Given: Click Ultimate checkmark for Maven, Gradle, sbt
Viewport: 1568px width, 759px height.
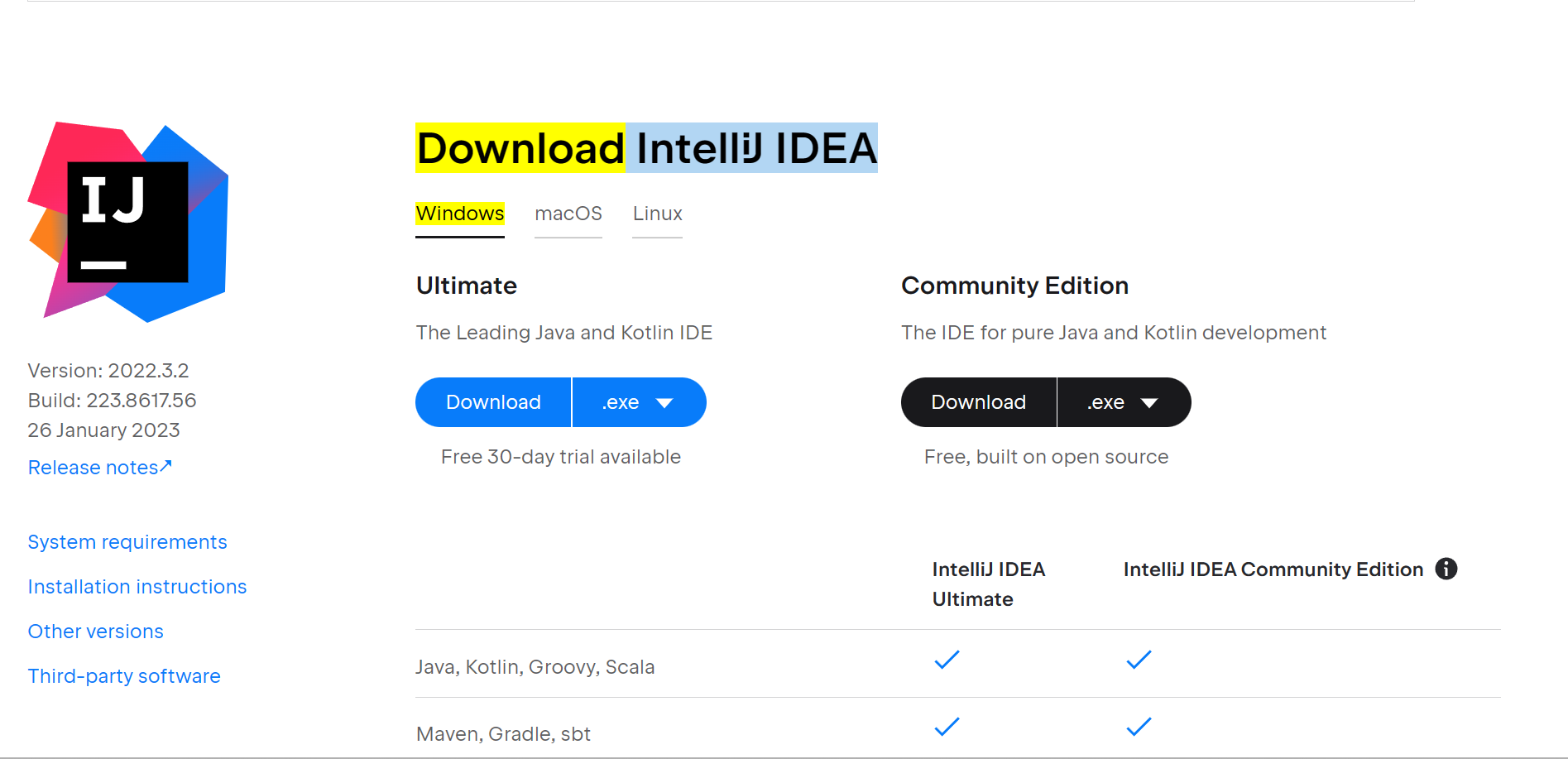Looking at the screenshot, I should coord(947,728).
